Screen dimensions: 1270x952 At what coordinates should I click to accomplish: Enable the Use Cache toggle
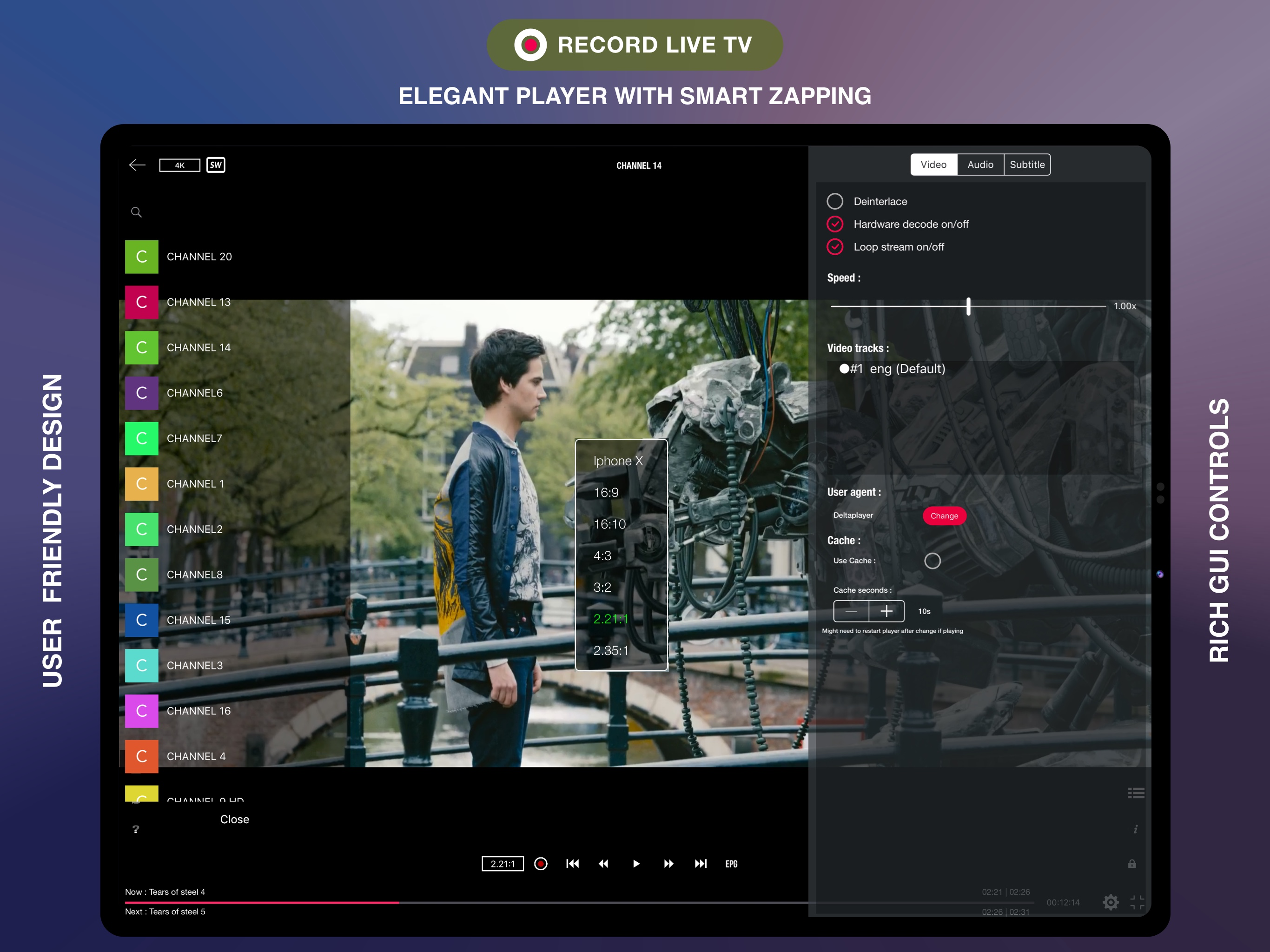(932, 561)
